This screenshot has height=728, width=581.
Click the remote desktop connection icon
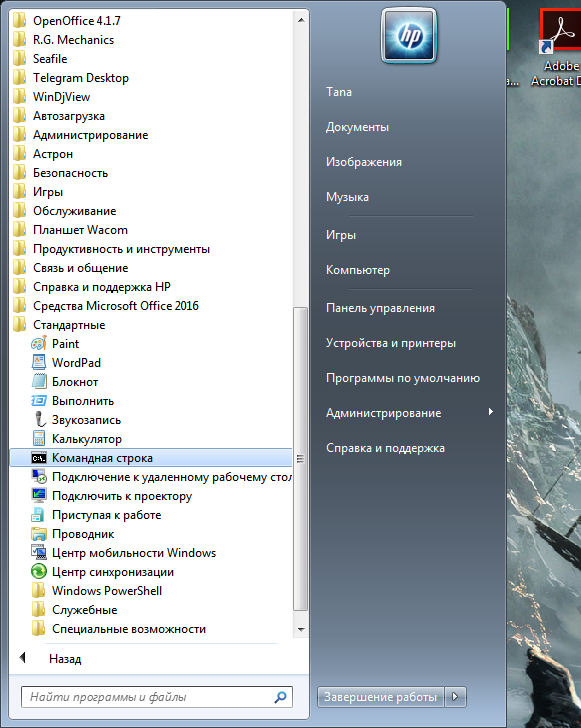pyautogui.click(x=39, y=477)
